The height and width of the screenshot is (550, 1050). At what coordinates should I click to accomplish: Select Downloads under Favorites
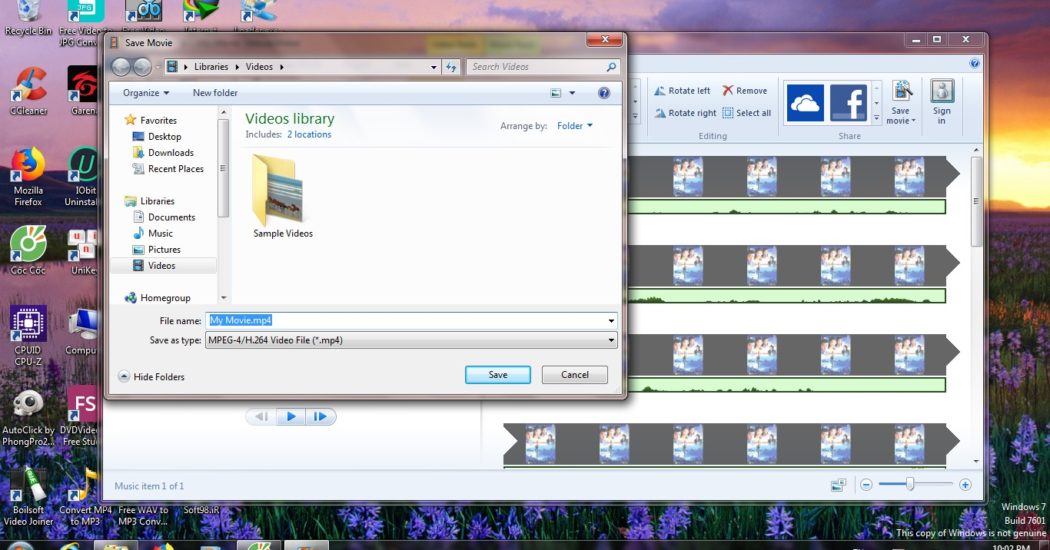coord(163,153)
